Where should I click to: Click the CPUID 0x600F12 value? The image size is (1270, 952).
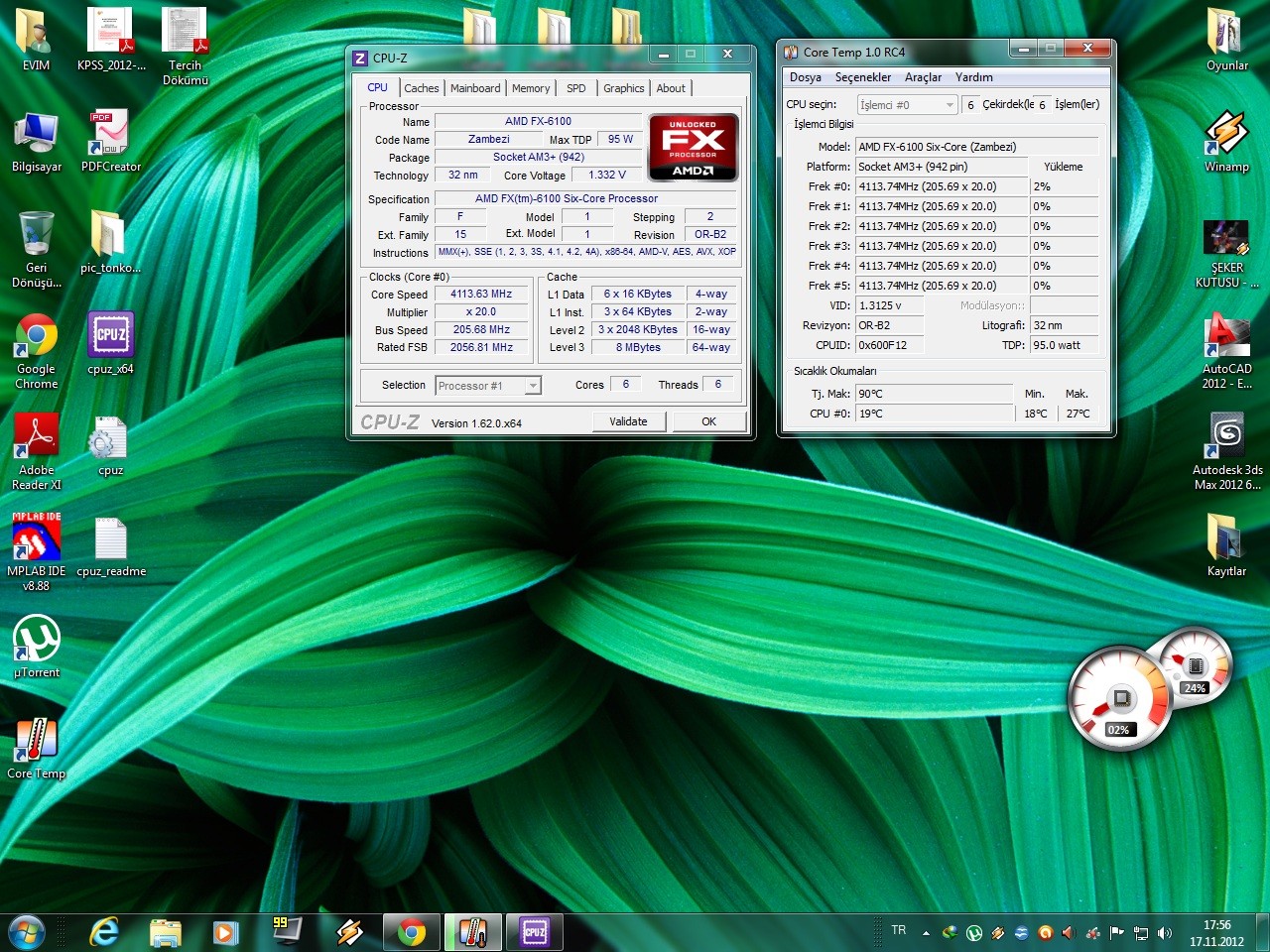point(890,345)
